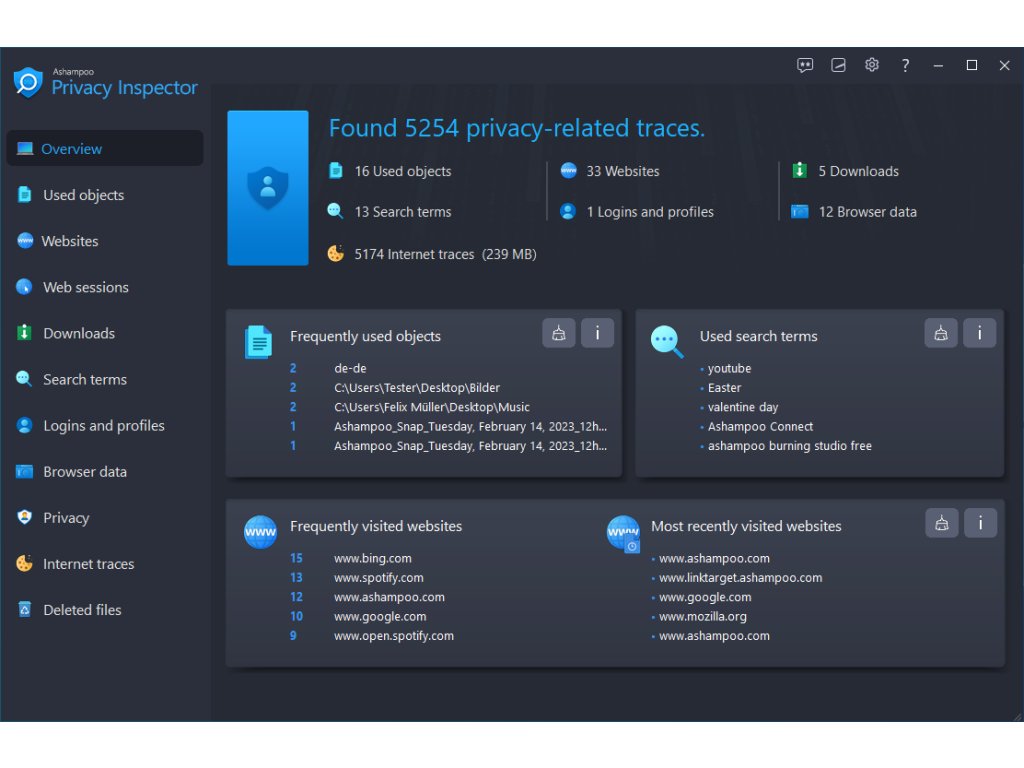This screenshot has width=1024, height=768.
Task: Select Internet traces in the sidebar
Action: pyautogui.click(x=88, y=564)
